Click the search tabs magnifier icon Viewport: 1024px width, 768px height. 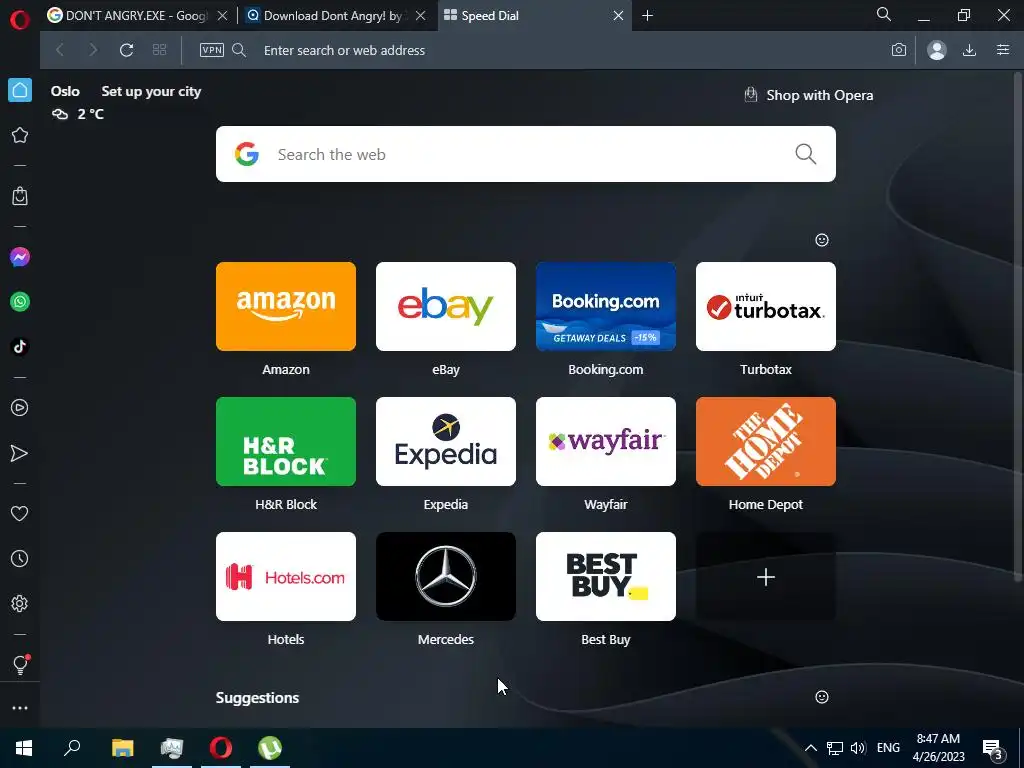tap(884, 14)
